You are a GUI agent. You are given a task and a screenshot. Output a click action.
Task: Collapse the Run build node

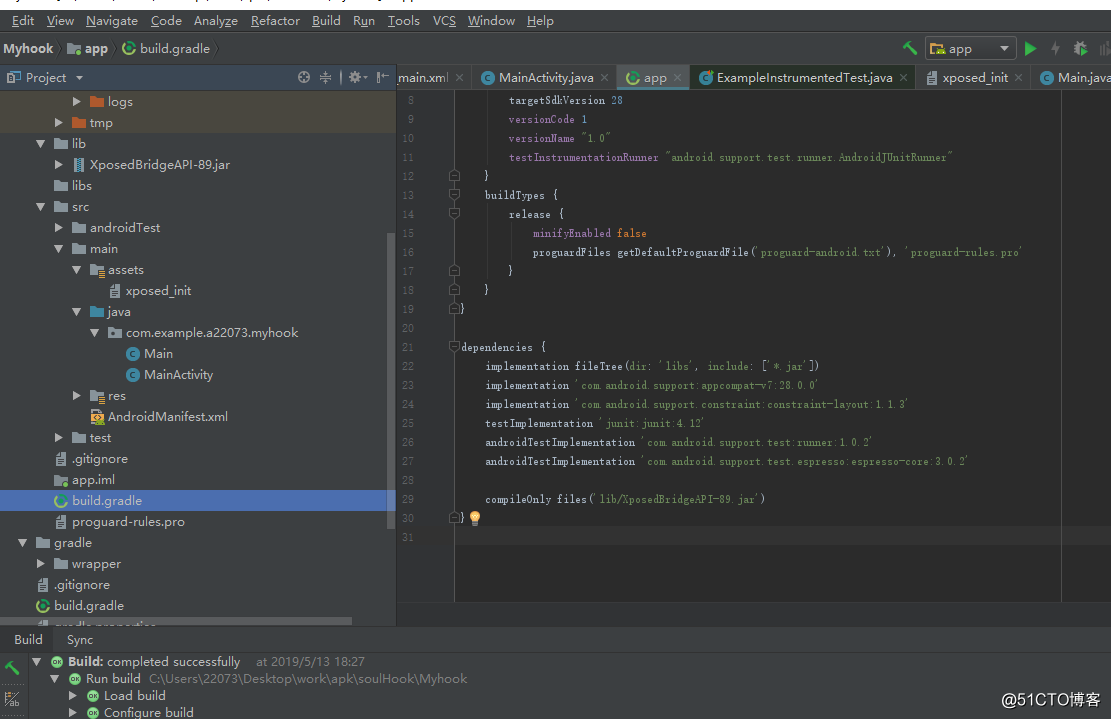click(x=55, y=679)
